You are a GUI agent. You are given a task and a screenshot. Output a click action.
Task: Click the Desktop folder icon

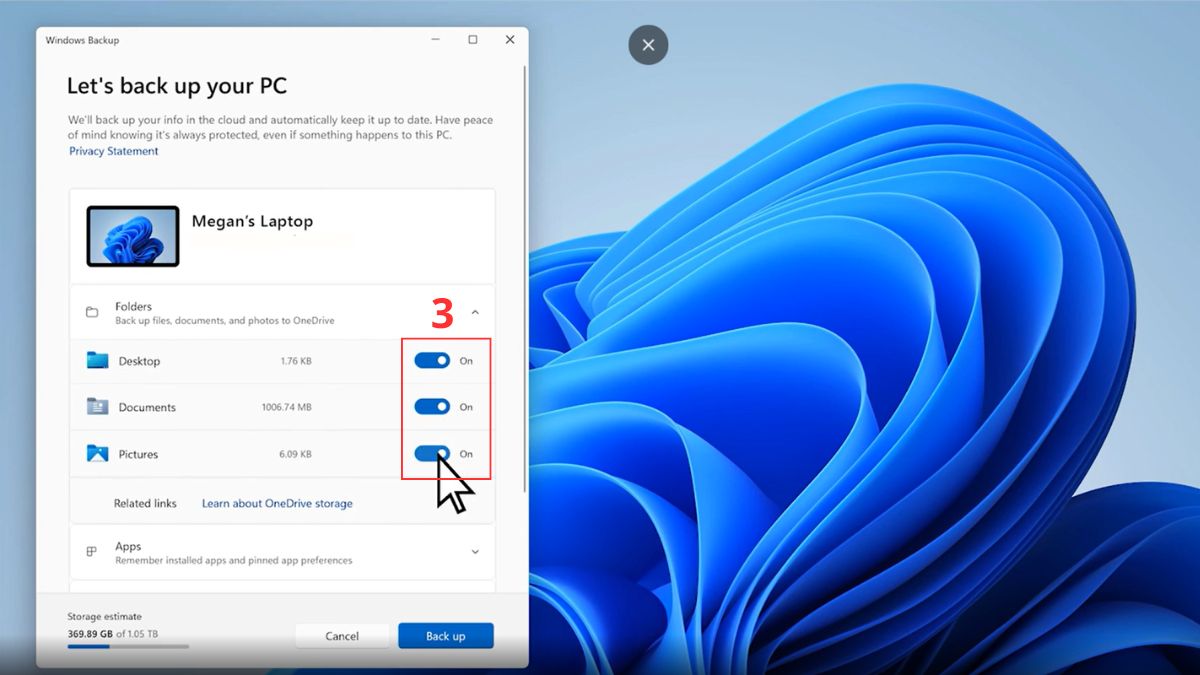coord(97,361)
